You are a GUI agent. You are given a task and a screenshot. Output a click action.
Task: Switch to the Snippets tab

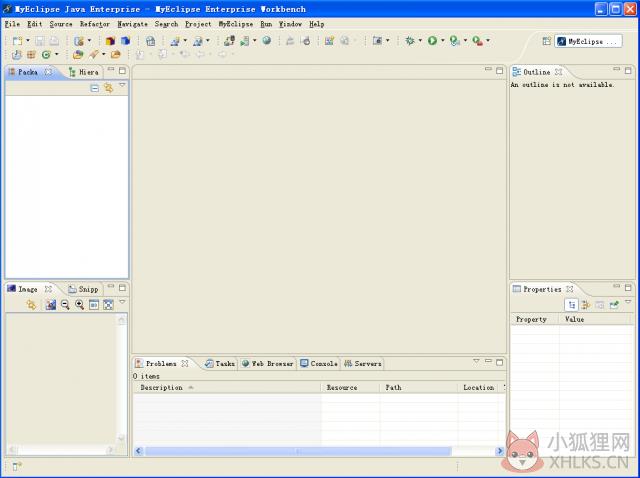coord(84,289)
